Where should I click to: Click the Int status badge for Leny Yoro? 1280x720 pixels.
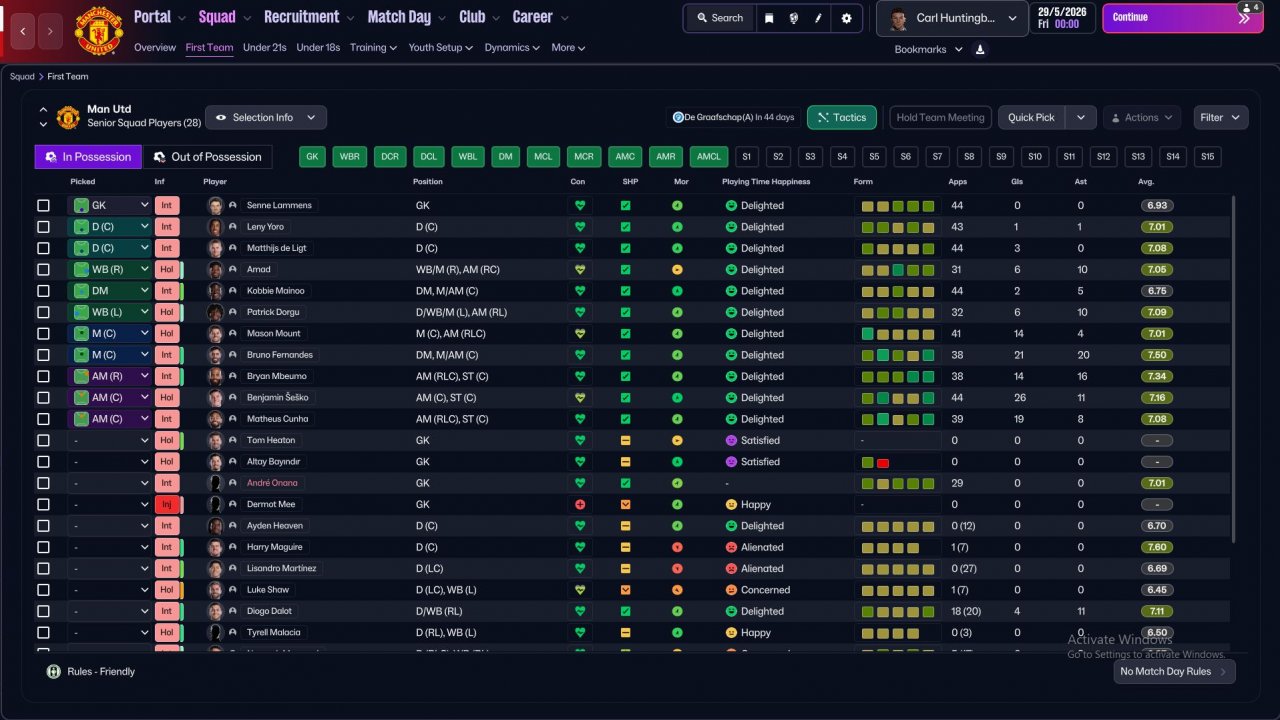166,227
